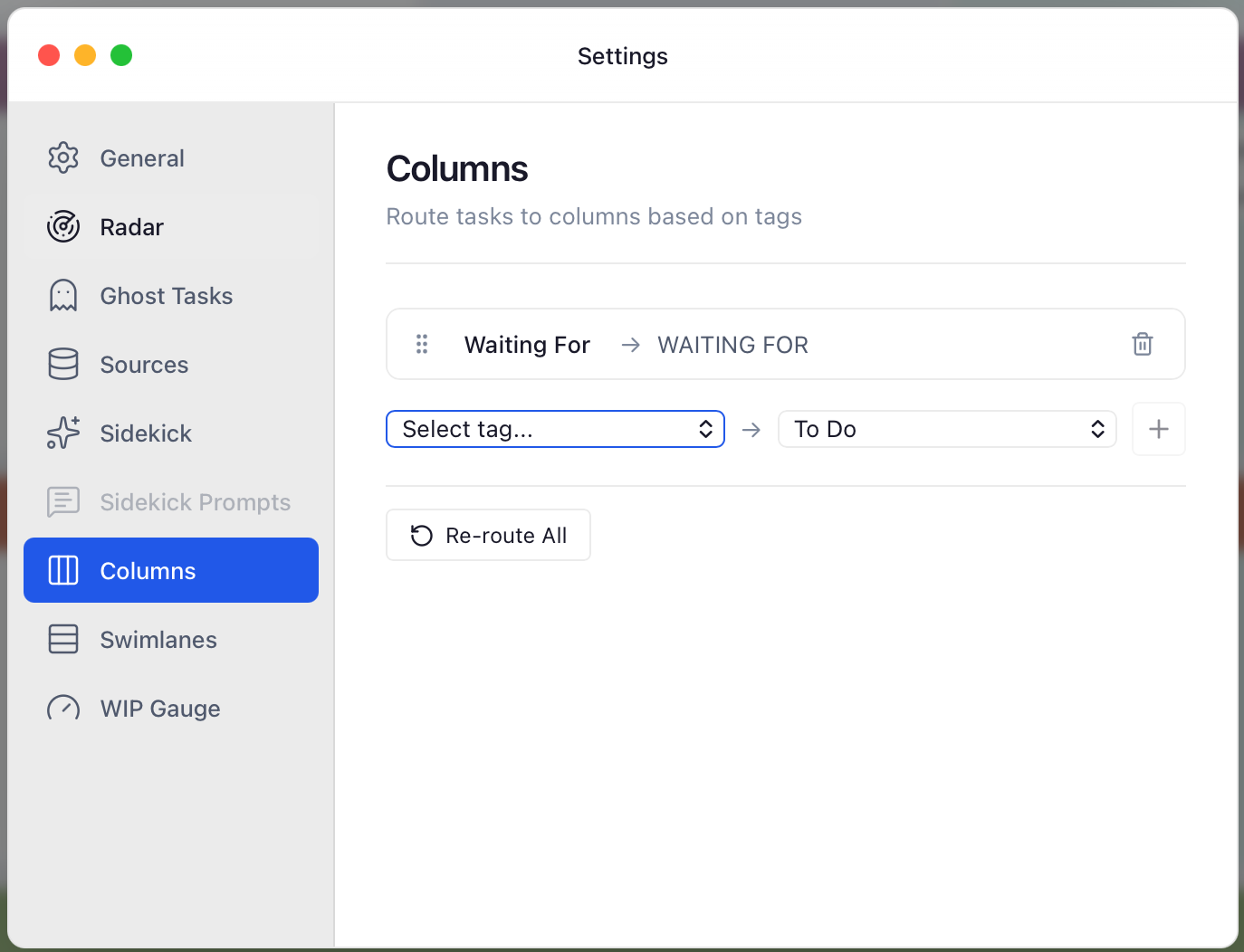The image size is (1244, 952).
Task: Open the Sidekick Prompts settings section
Action: [195, 502]
